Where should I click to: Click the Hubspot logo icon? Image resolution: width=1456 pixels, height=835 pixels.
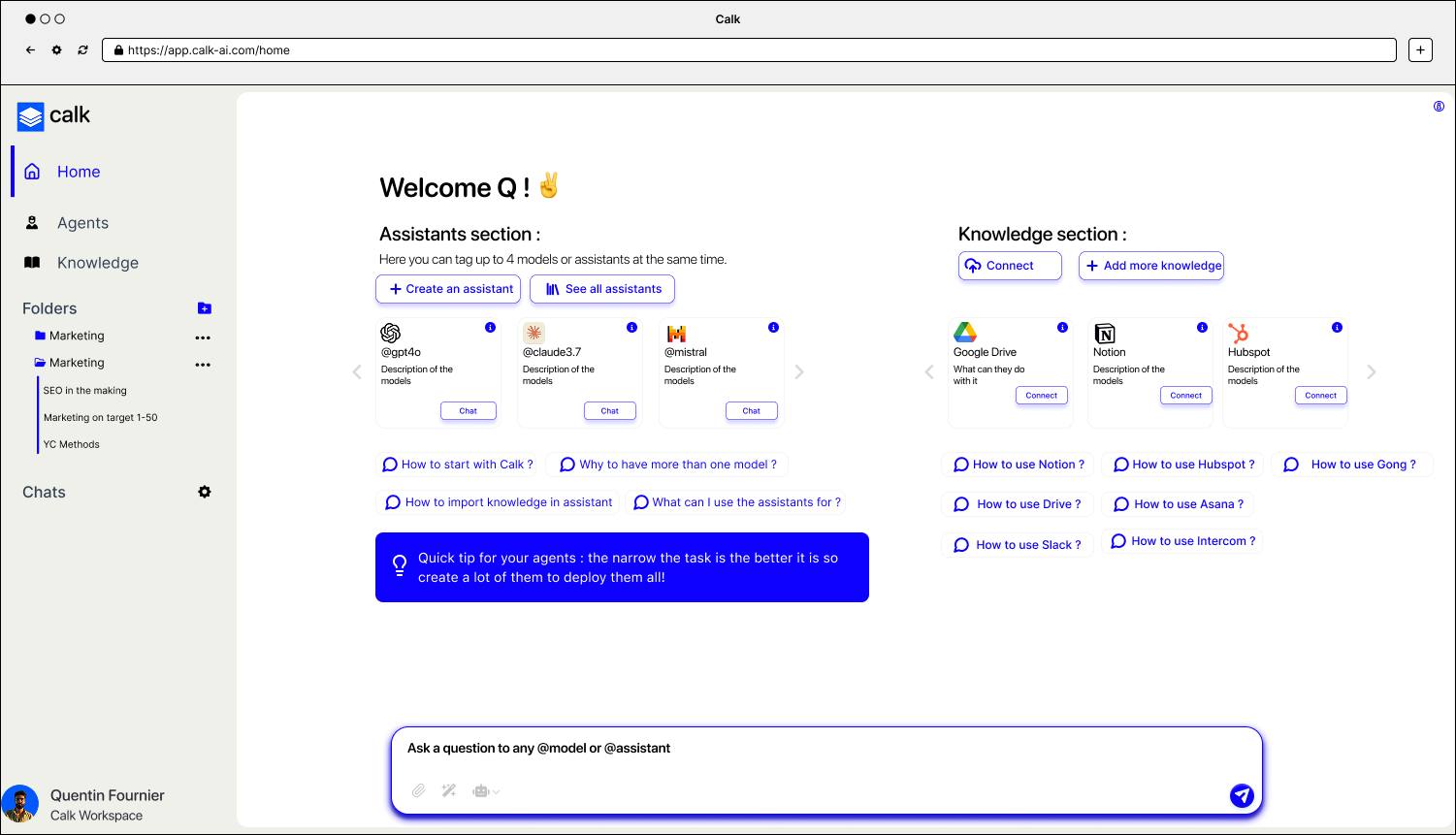click(1239, 334)
